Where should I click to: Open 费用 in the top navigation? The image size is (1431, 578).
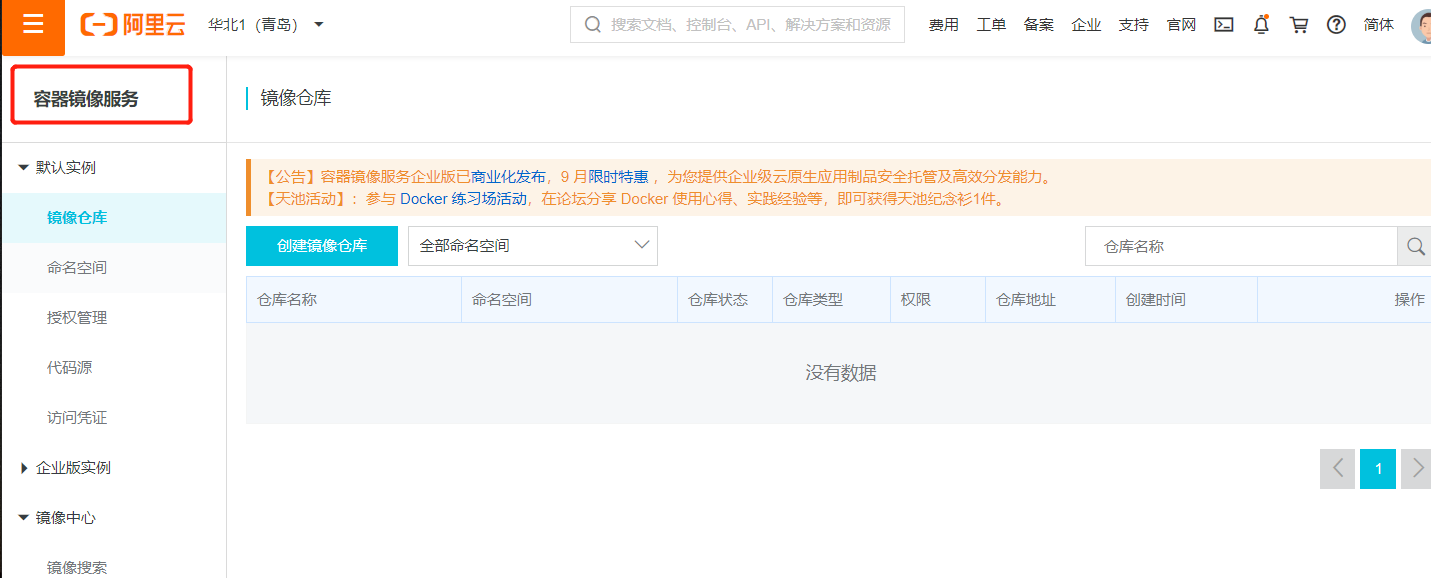943,25
